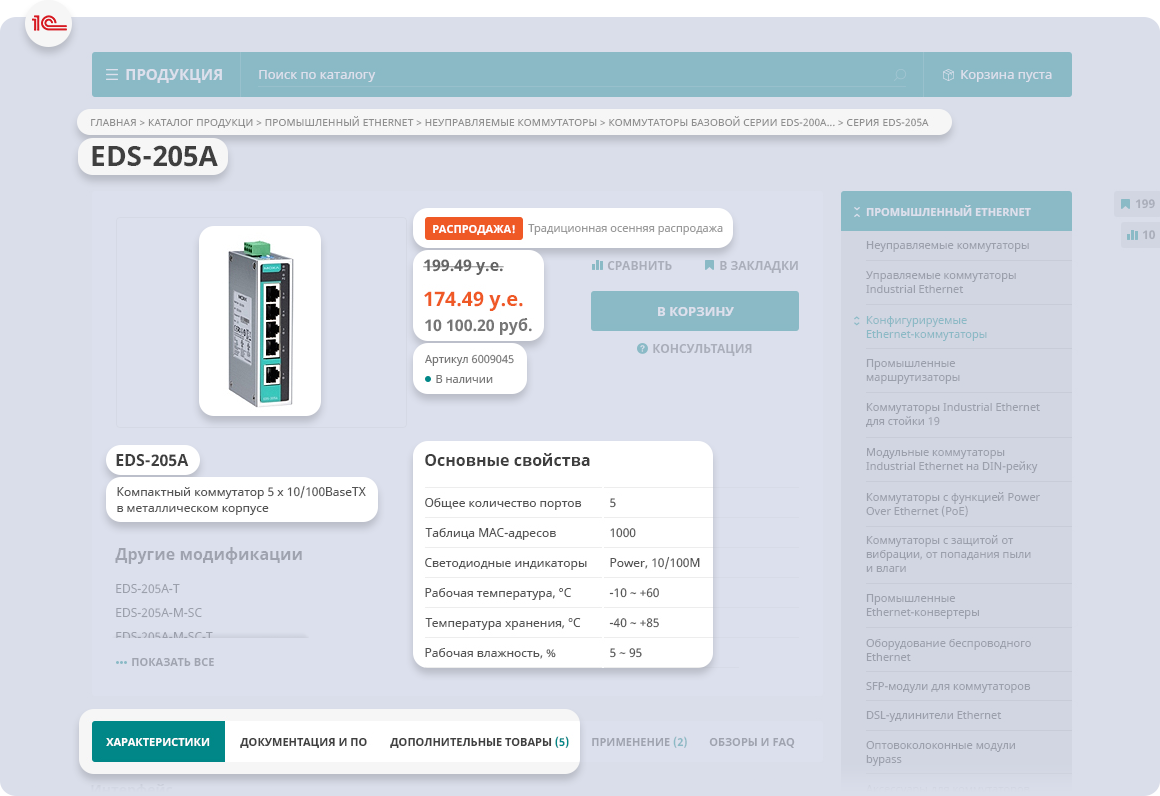Open Коммутаторы базовой серии EDS-200A breadcrumb
1160x796 pixels.
click(x=721, y=123)
